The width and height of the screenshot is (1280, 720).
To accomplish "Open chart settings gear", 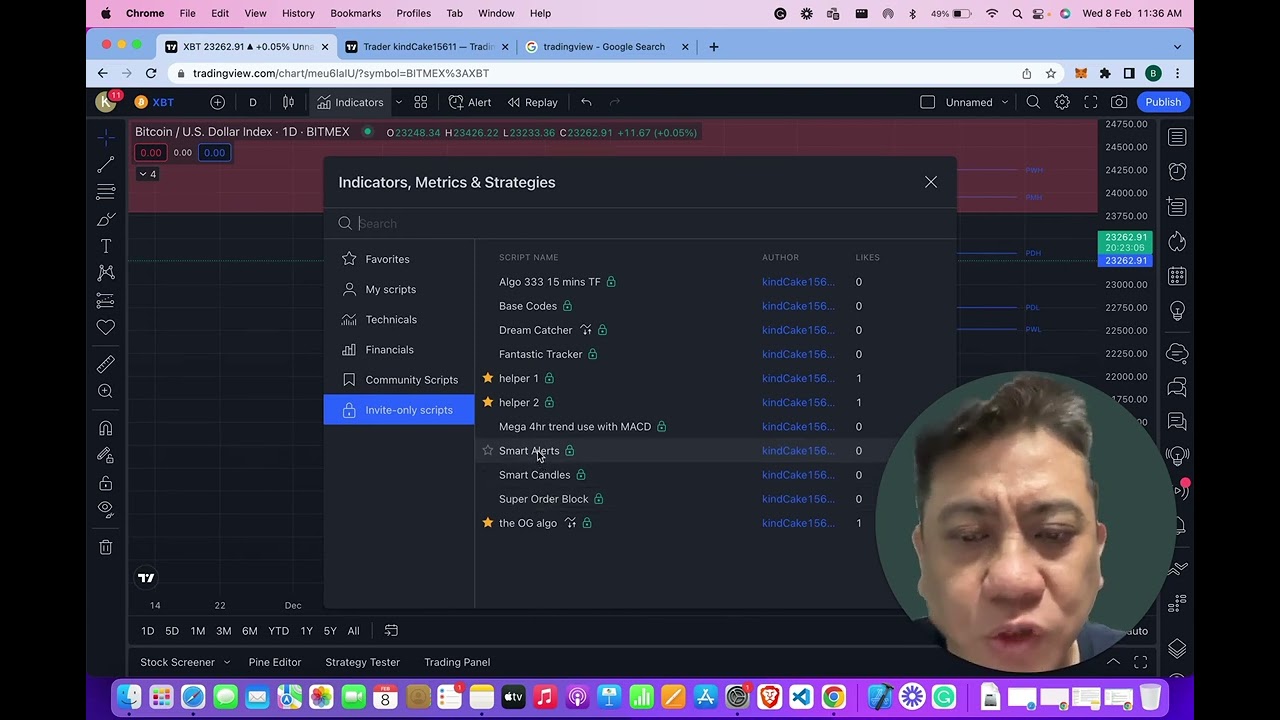I will click(x=1062, y=102).
